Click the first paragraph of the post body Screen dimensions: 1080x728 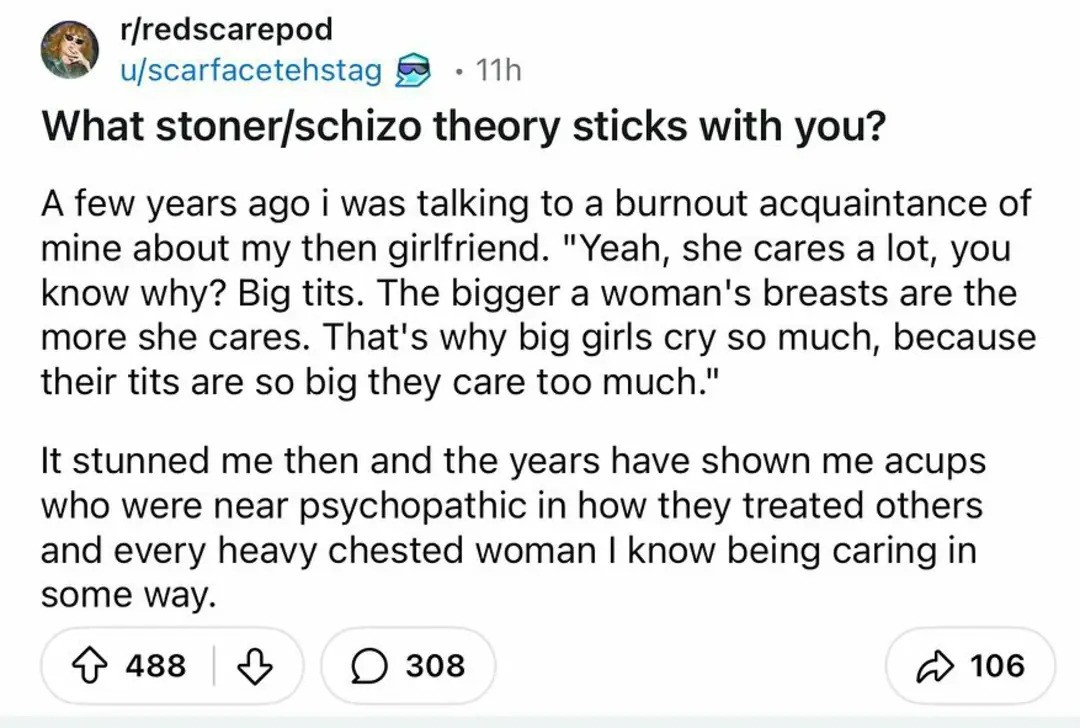(537, 293)
